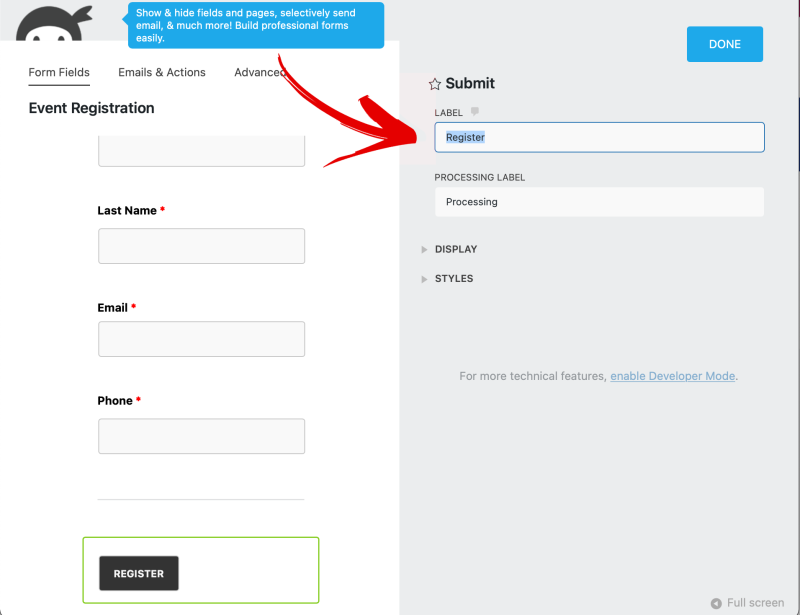Screen dimensions: 800x615
Task: Click the enable Developer Mode link
Action: point(672,376)
